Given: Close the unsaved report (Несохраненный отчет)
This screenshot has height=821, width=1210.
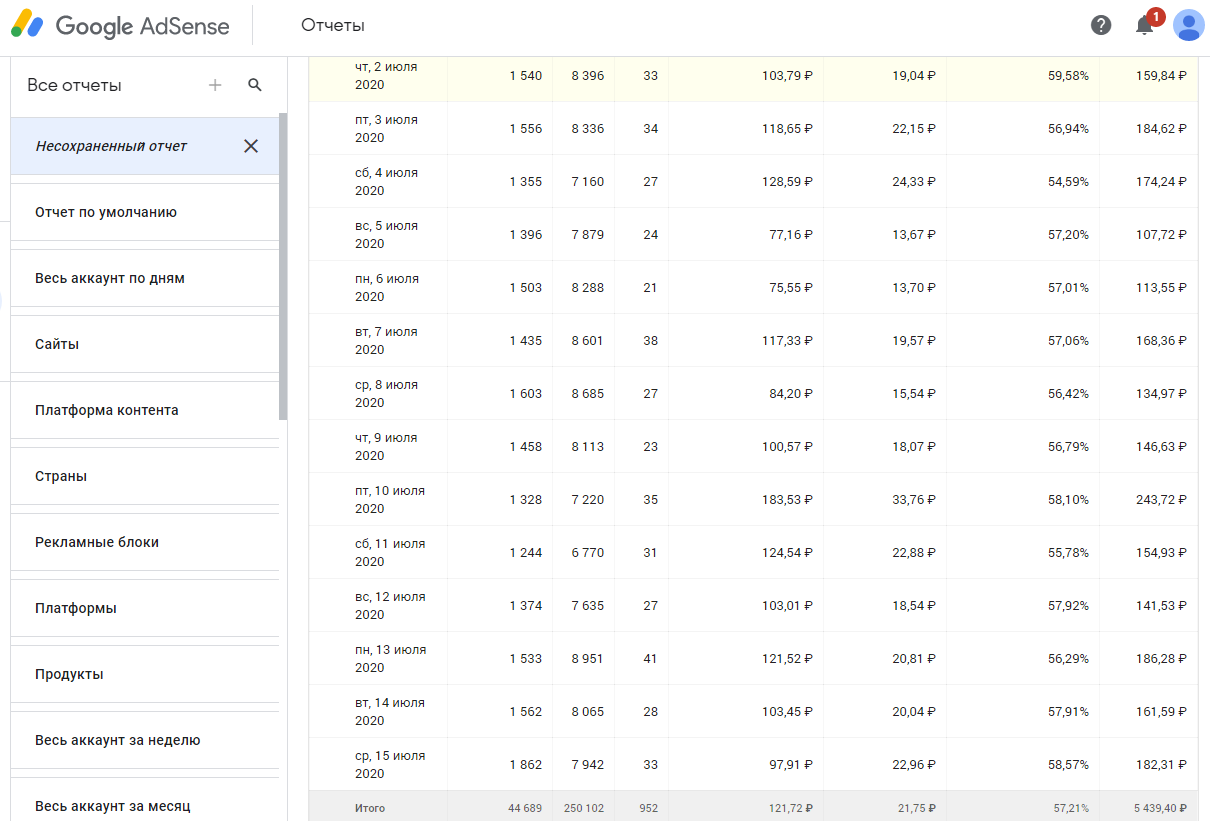Looking at the screenshot, I should coord(251,146).
